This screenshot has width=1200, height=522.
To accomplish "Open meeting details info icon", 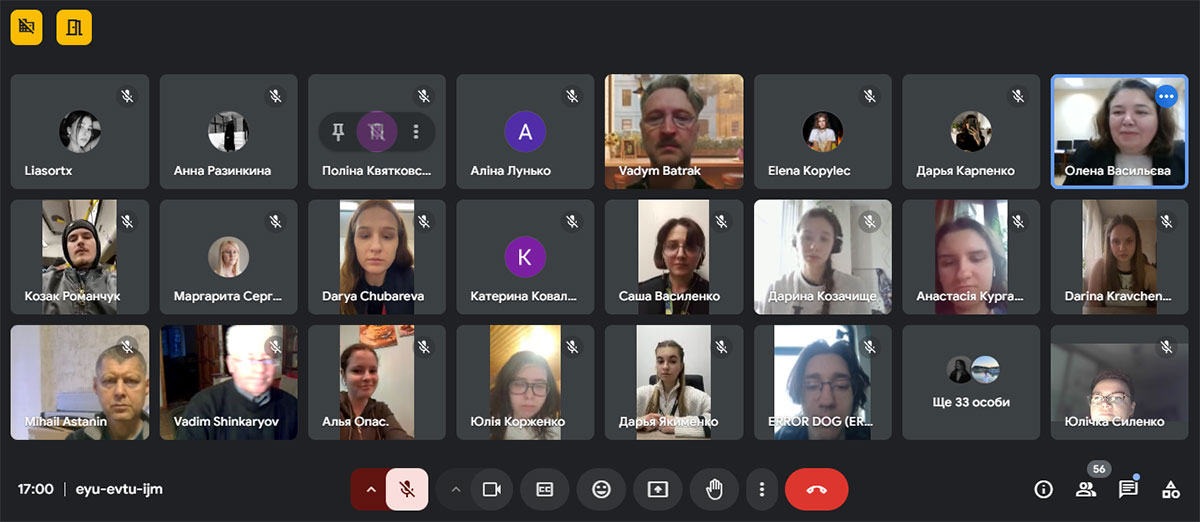I will (x=1044, y=489).
